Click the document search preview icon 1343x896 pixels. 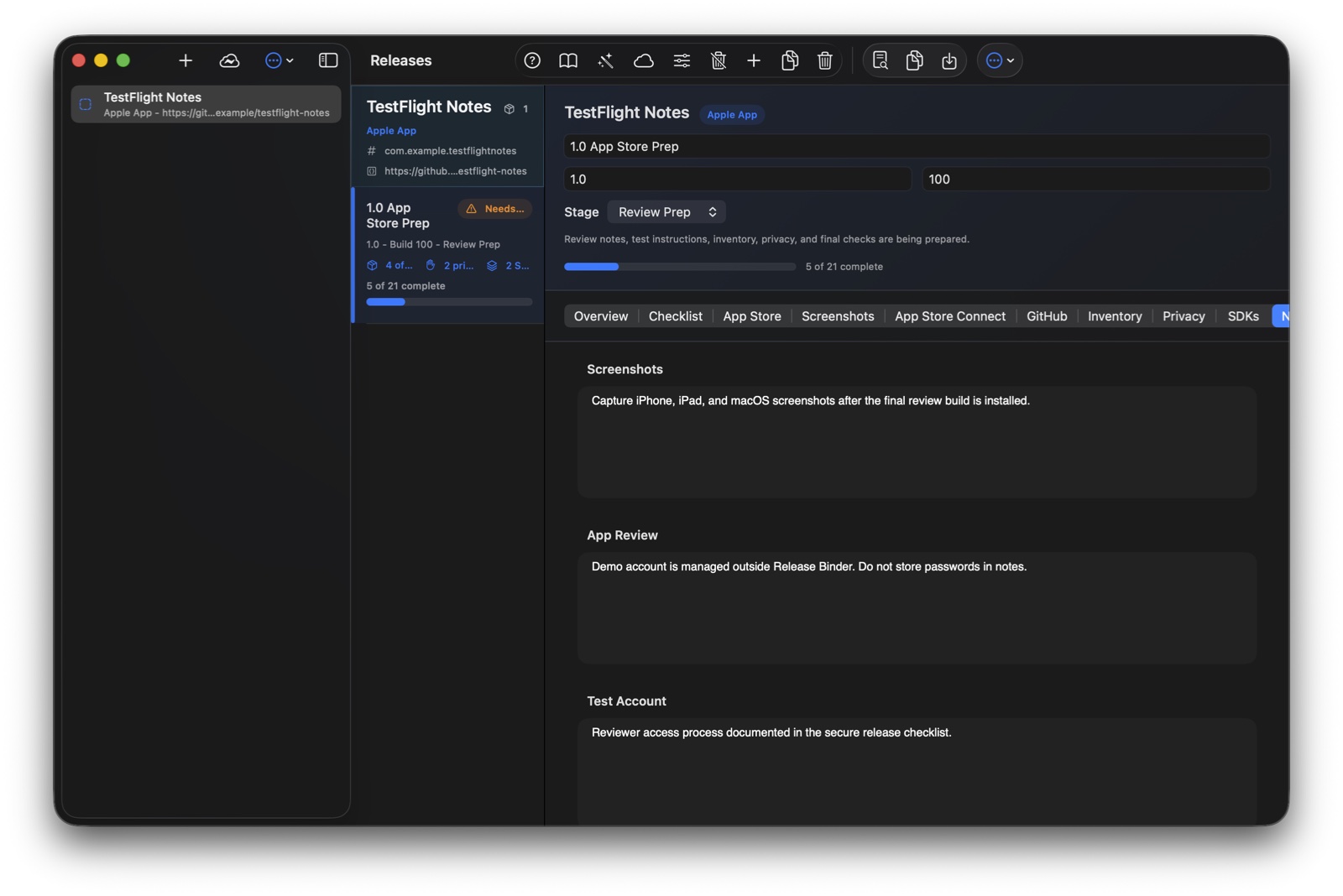click(880, 60)
